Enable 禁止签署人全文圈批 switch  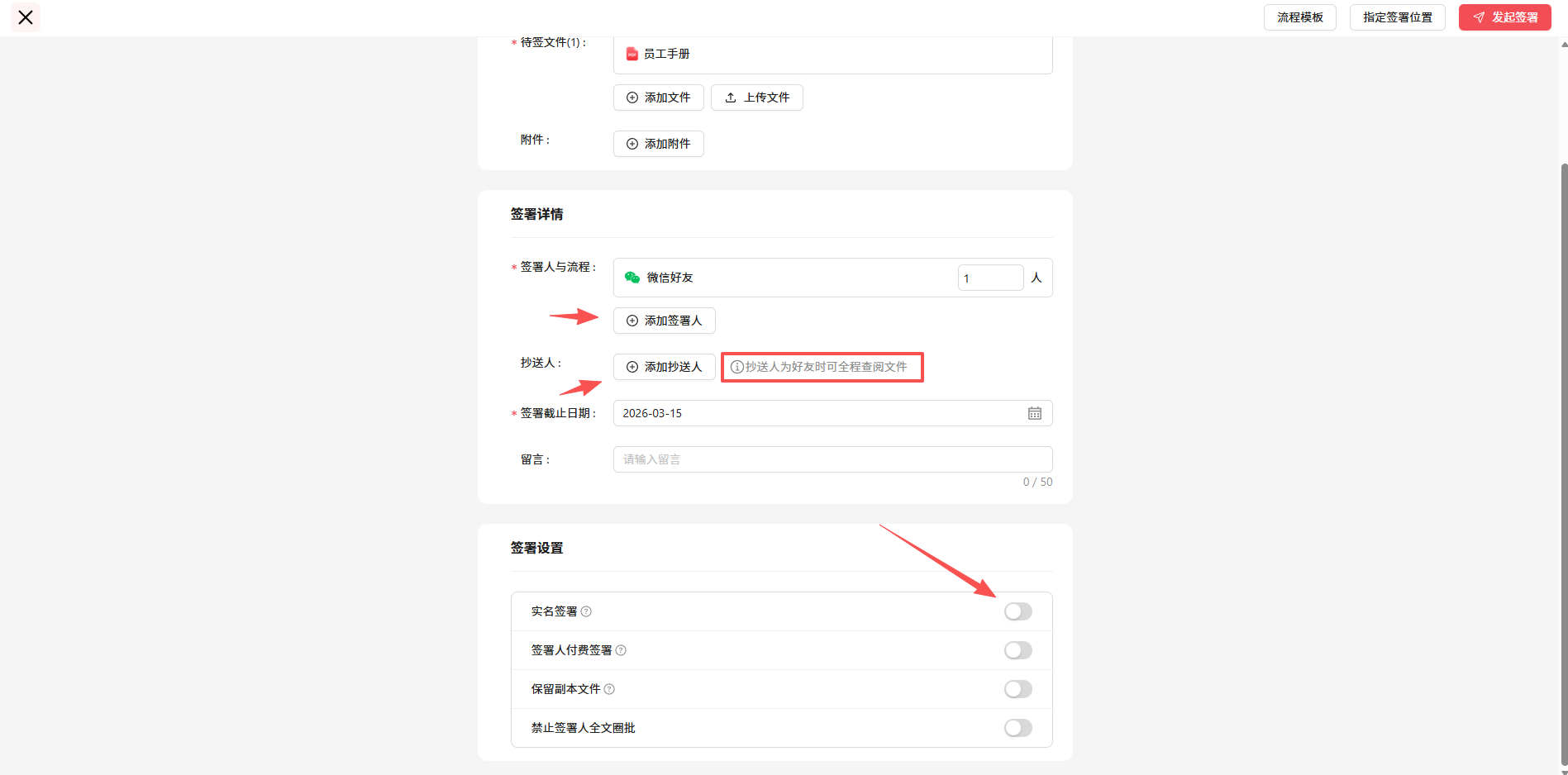coord(1018,728)
